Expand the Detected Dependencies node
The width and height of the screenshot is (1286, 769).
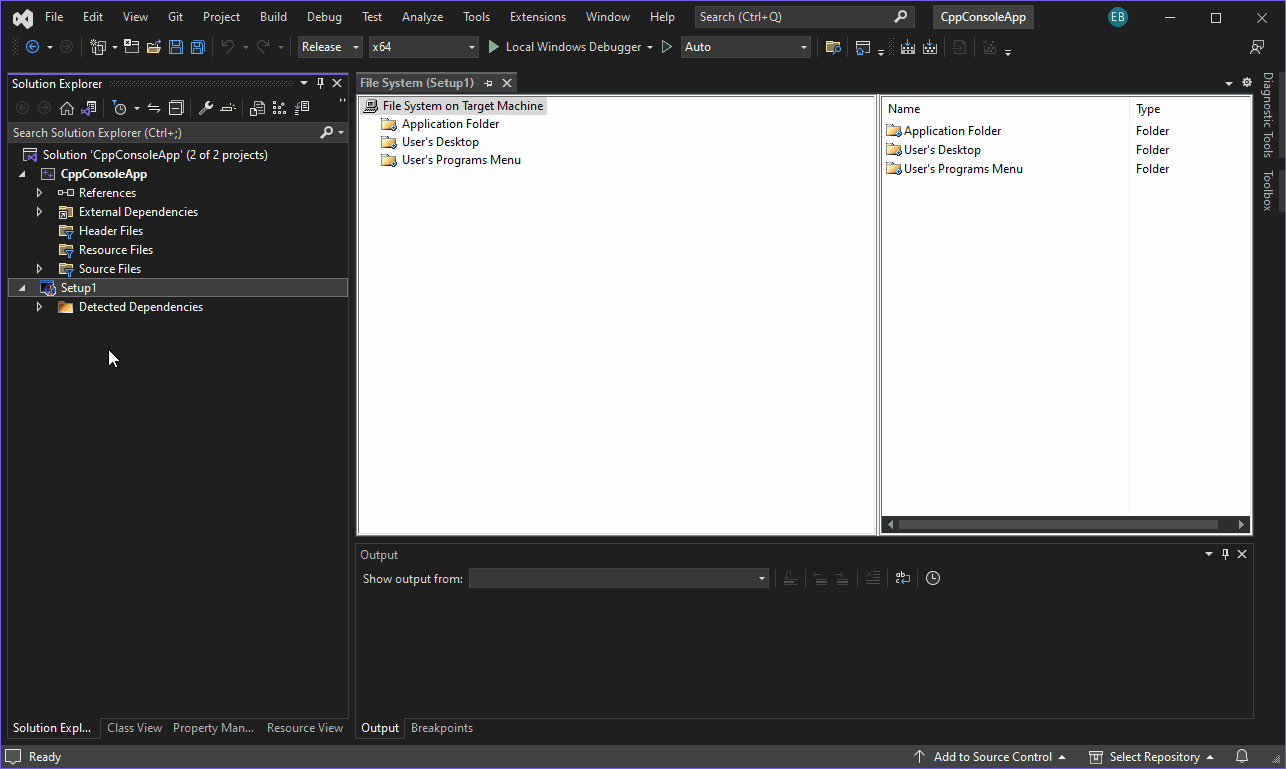coord(40,307)
